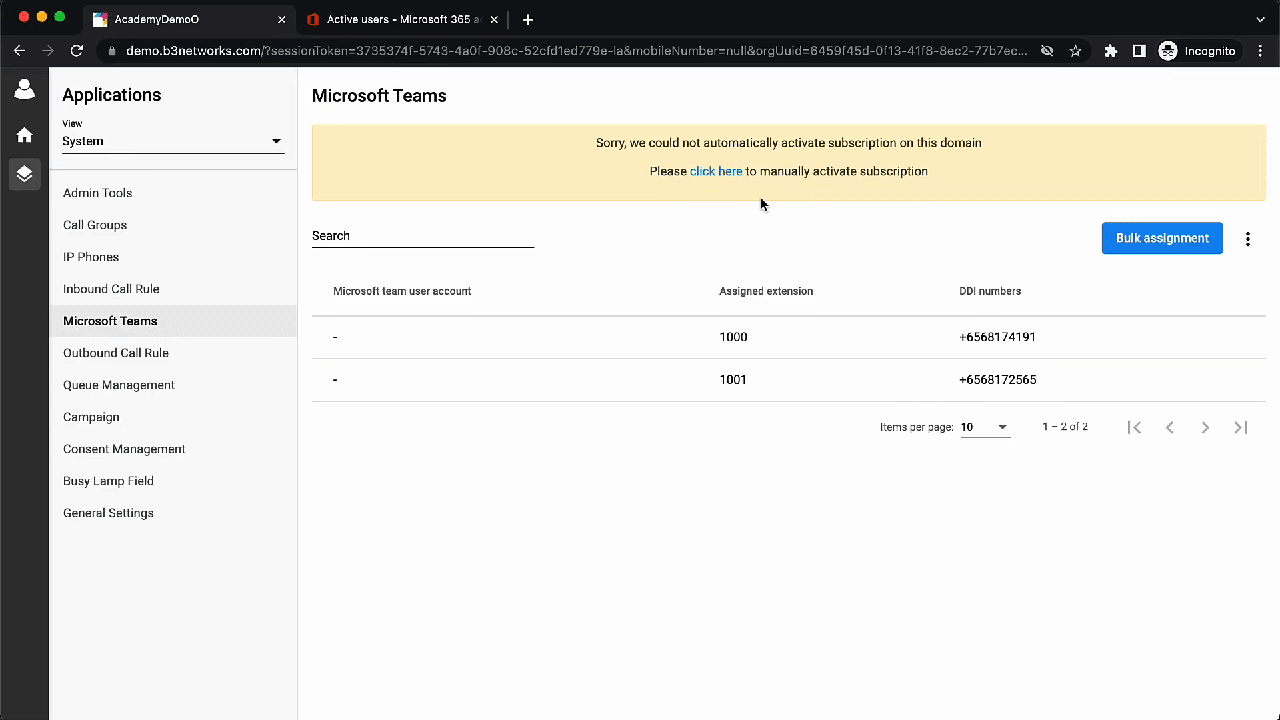
Task: Click the '1 – 2 of 2' pagination text
Action: click(x=1065, y=427)
